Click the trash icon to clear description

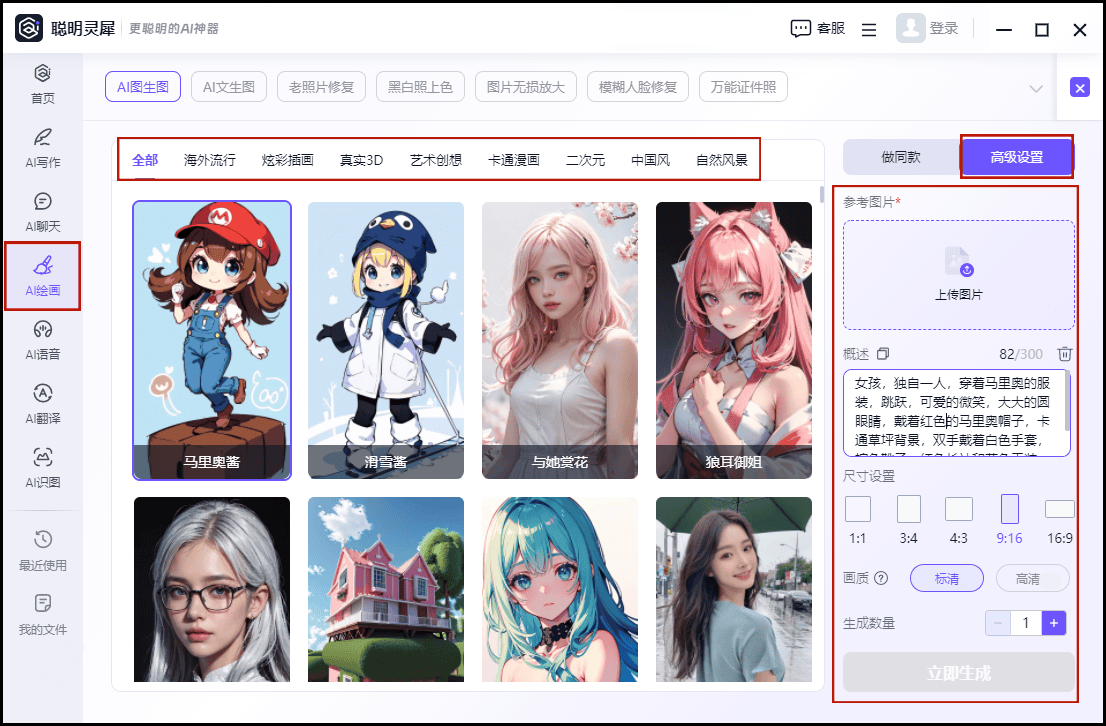tap(1065, 354)
